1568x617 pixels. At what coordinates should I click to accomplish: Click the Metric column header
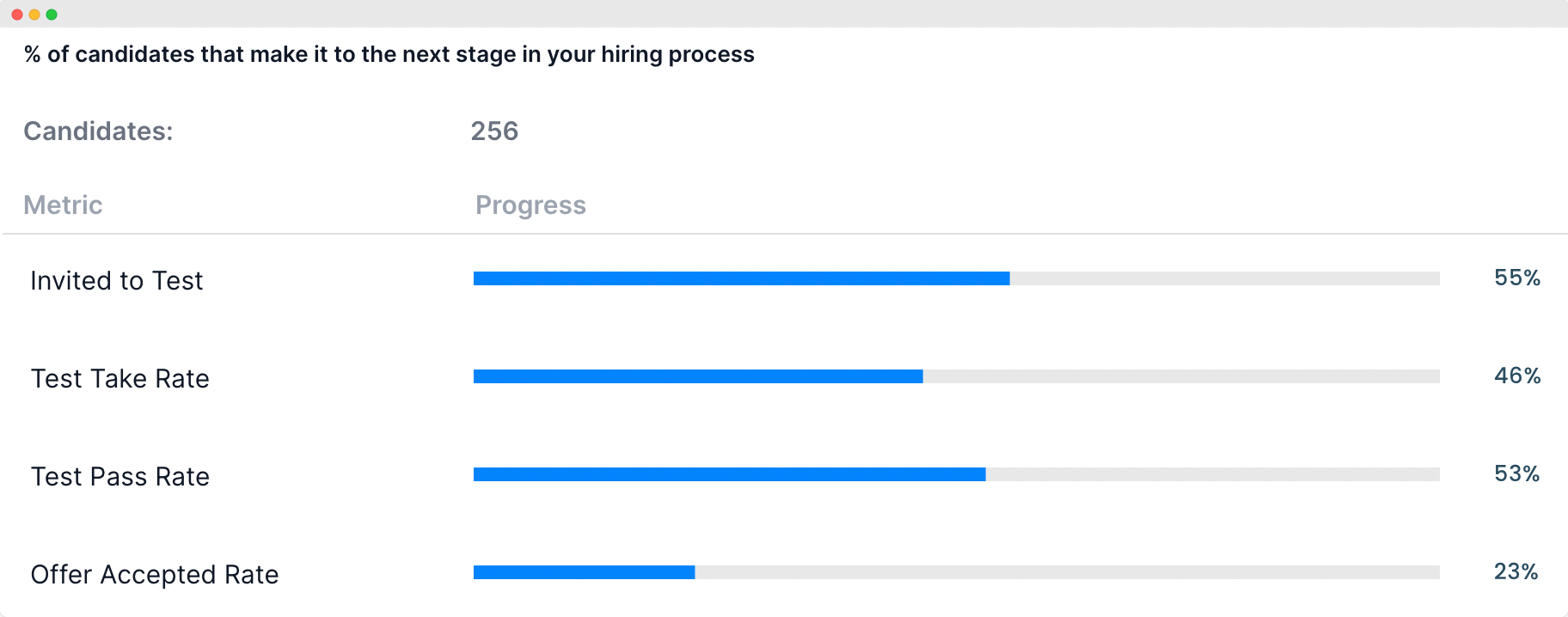coord(63,205)
